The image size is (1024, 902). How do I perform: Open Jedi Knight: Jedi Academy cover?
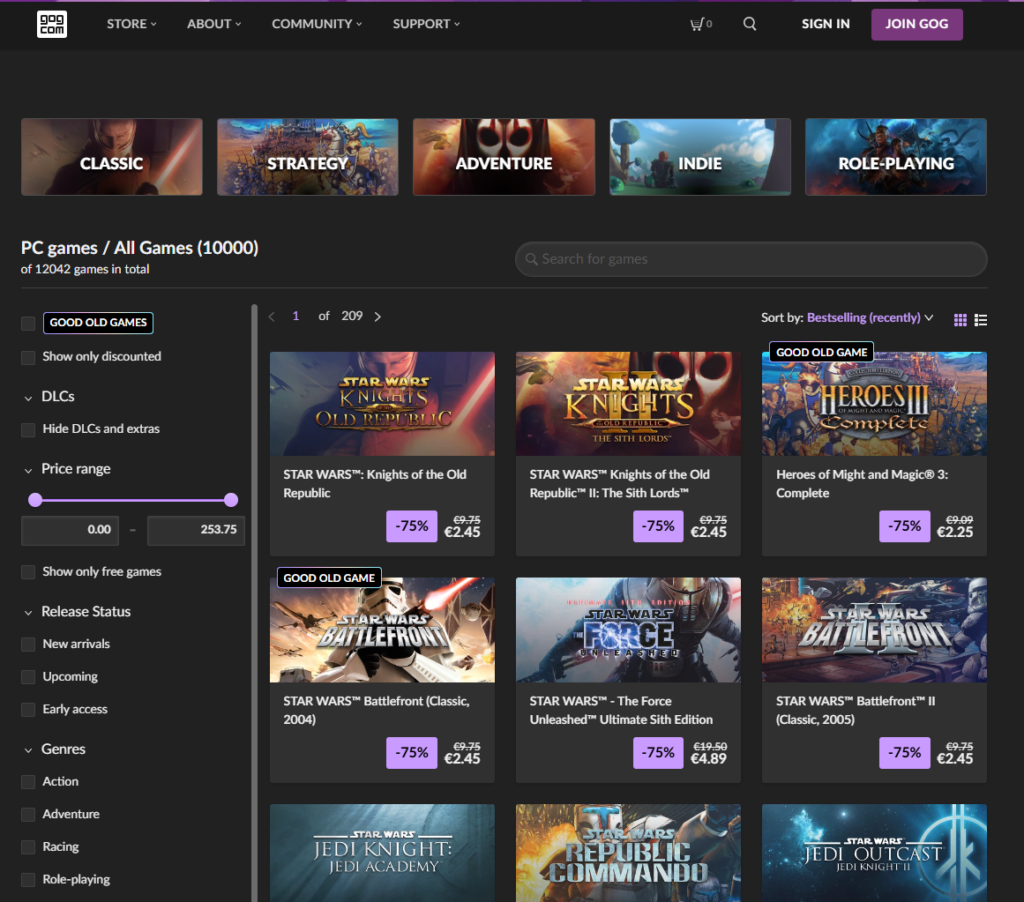[382, 853]
